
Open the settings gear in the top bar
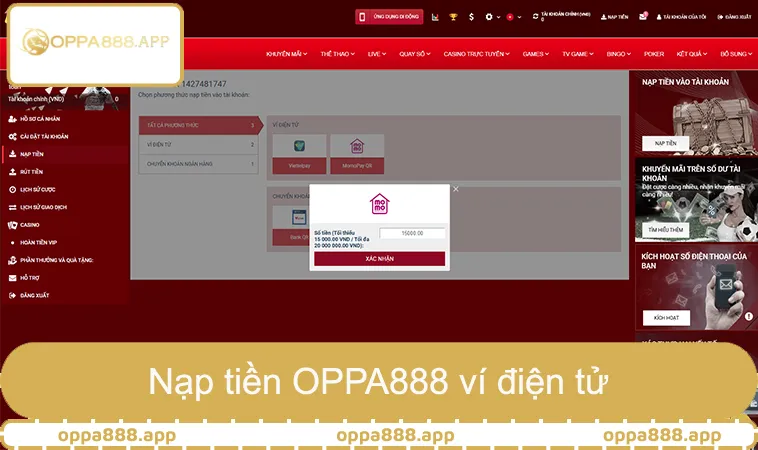(x=489, y=17)
